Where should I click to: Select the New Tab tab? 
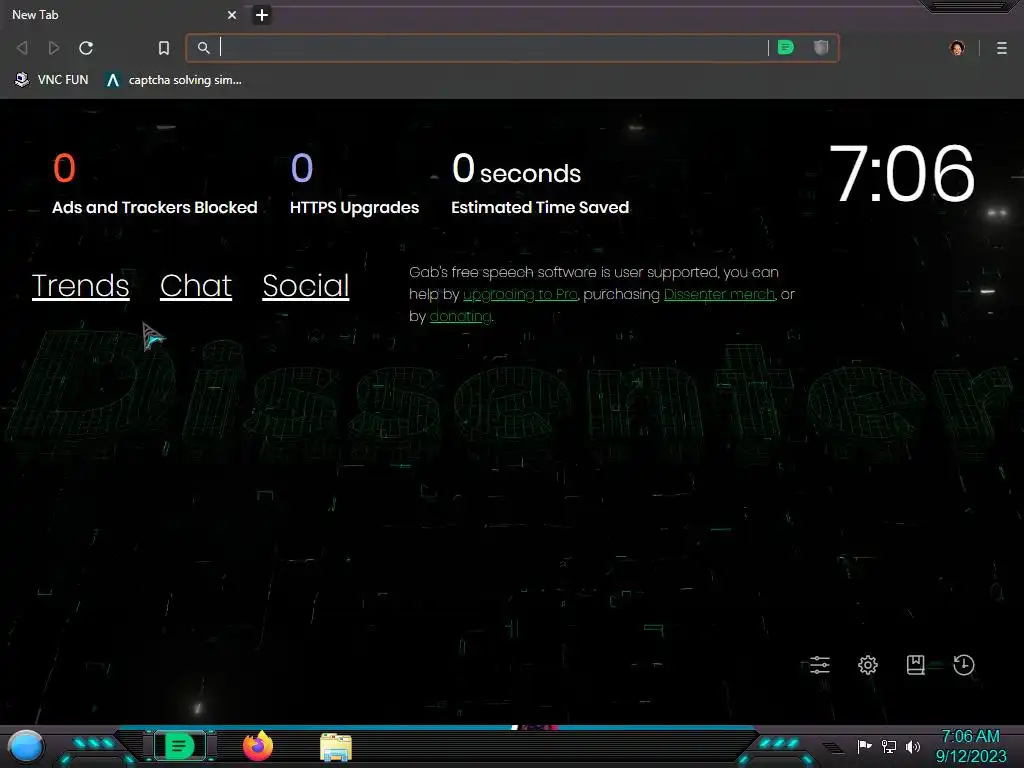tap(123, 14)
